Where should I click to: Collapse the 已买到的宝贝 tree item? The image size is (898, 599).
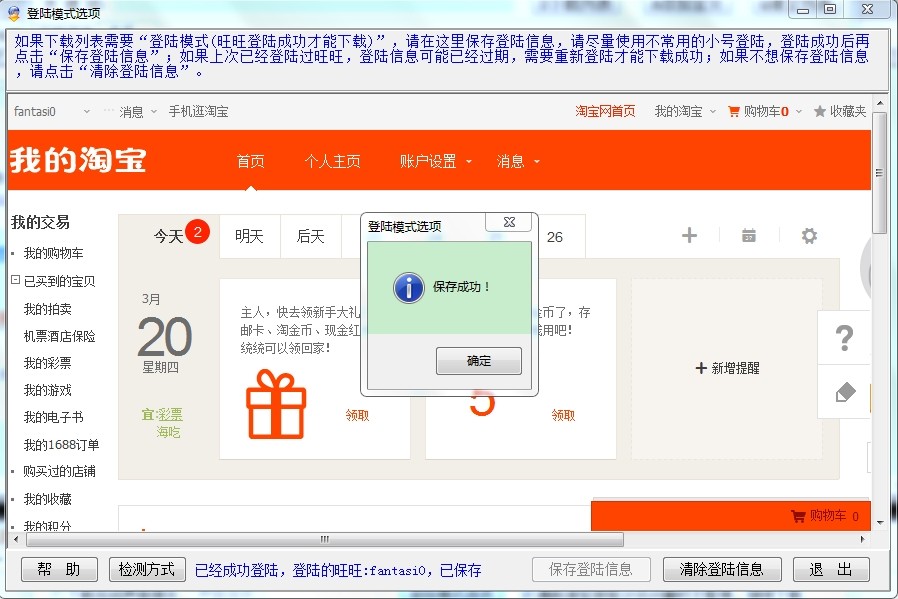pyautogui.click(x=16, y=281)
